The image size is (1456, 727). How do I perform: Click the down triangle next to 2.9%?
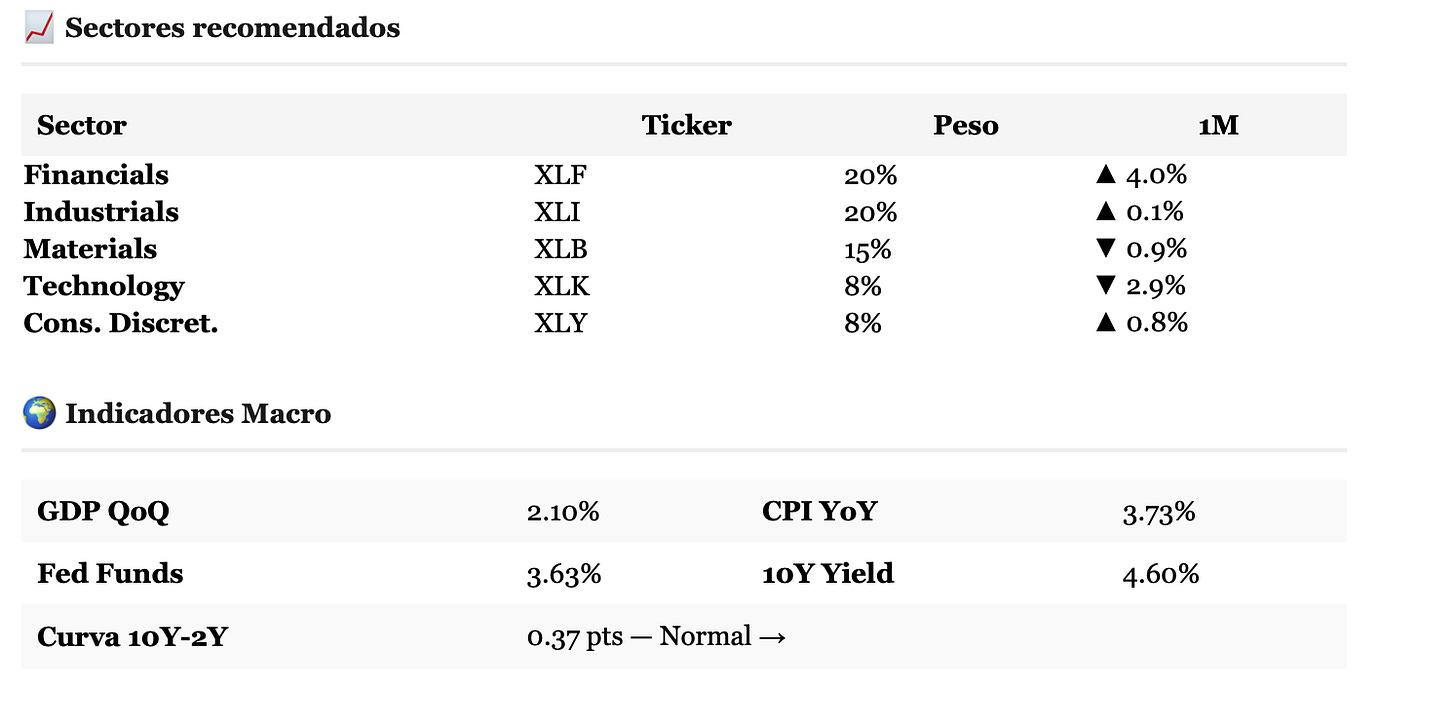(x=1105, y=286)
